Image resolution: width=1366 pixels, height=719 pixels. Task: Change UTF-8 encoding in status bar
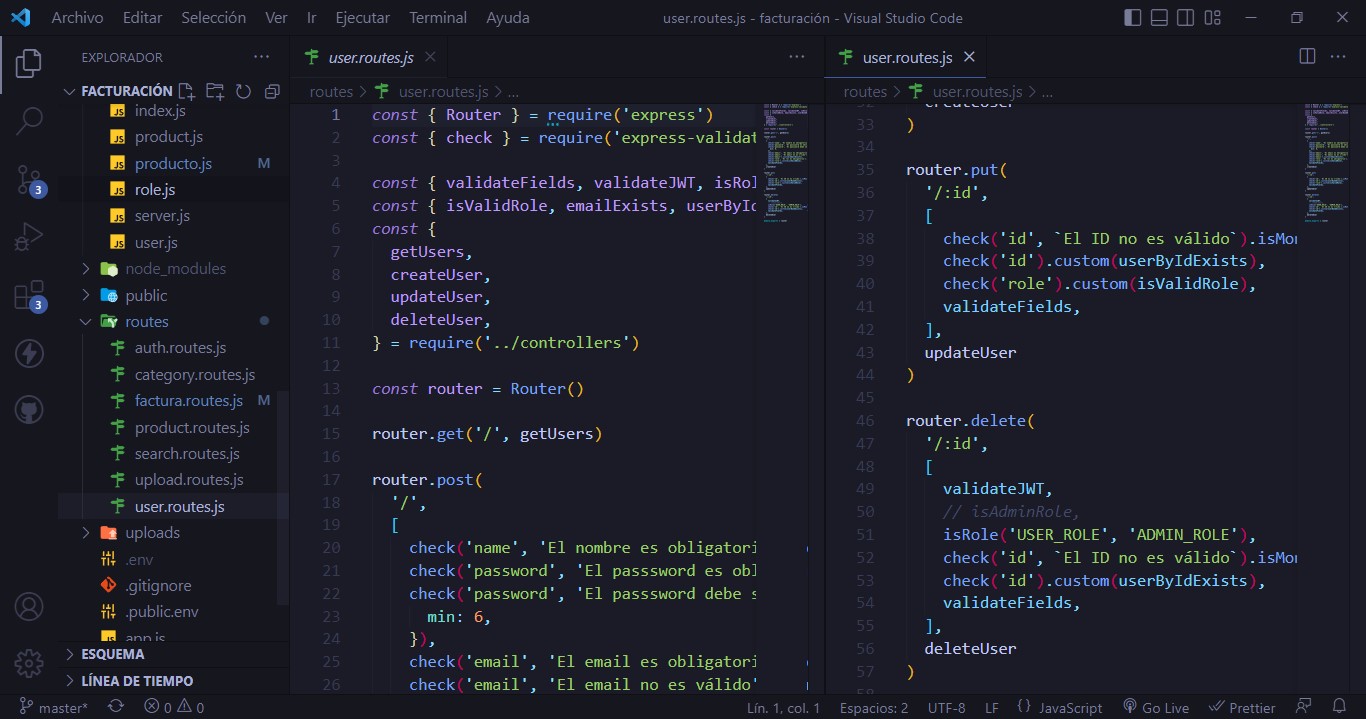(947, 707)
